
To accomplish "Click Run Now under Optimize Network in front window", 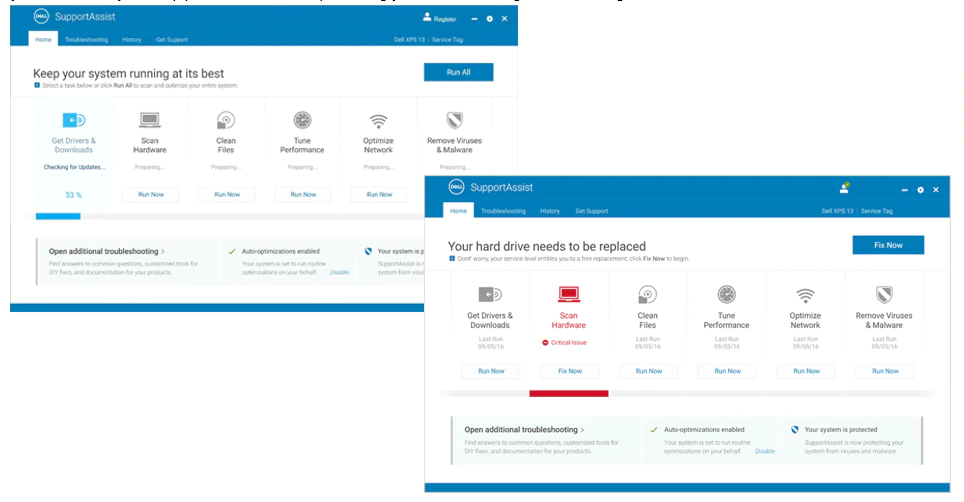I will coord(806,371).
